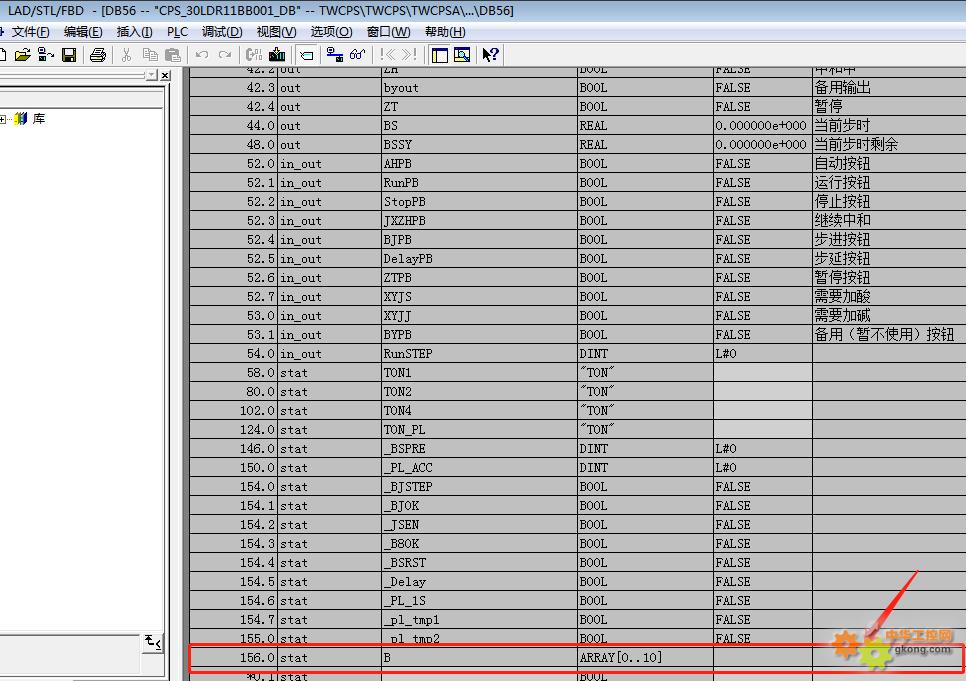966x681 pixels.
Task: Toggle the Details panel icon
Action: pos(462,55)
